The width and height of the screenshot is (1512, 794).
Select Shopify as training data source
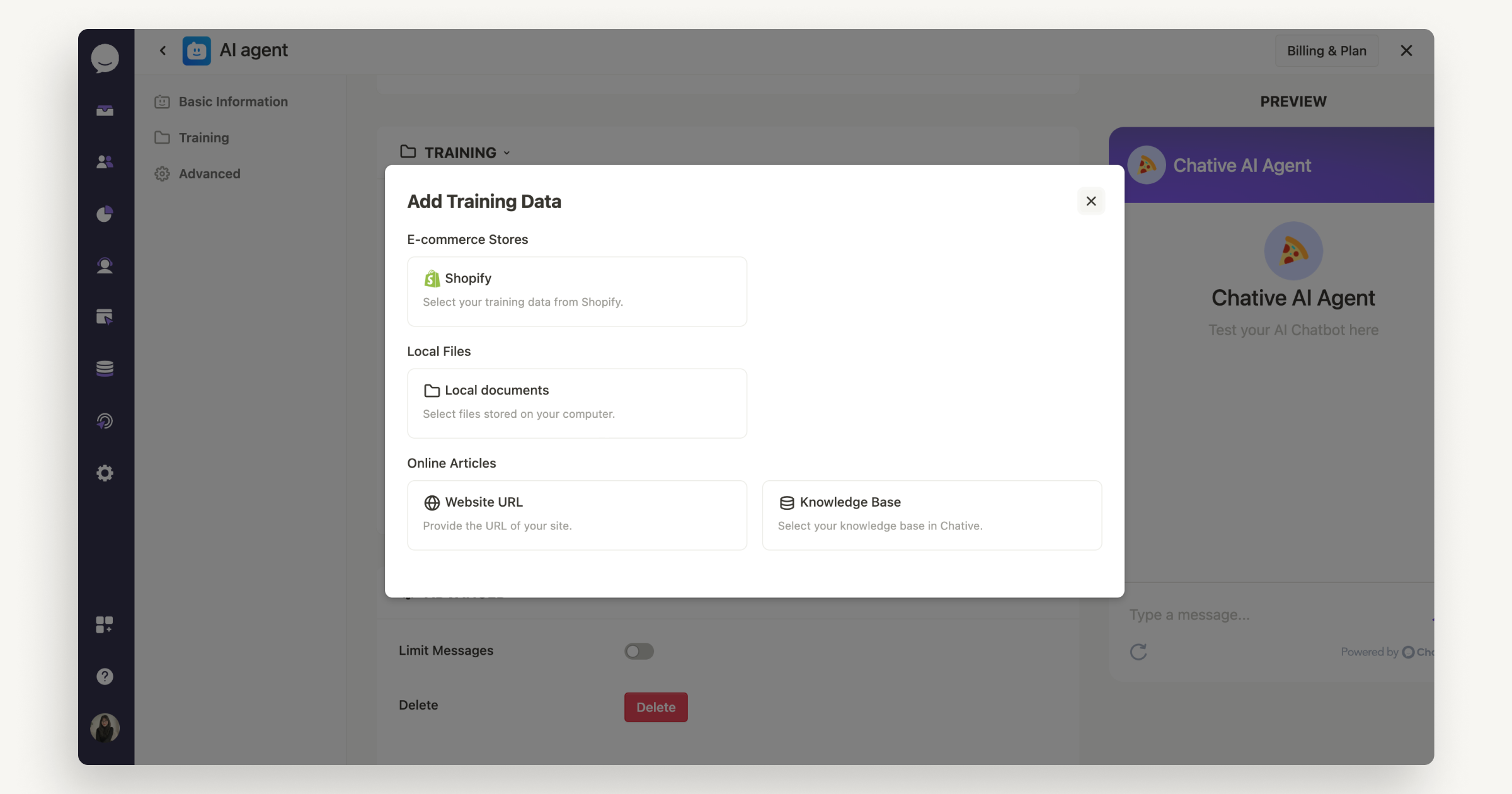[576, 291]
